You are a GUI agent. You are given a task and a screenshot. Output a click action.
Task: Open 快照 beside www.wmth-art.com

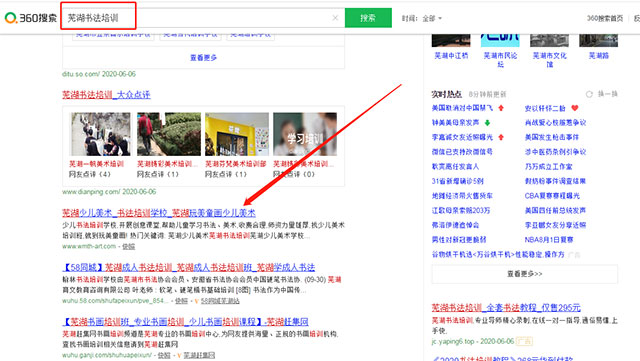click(129, 247)
